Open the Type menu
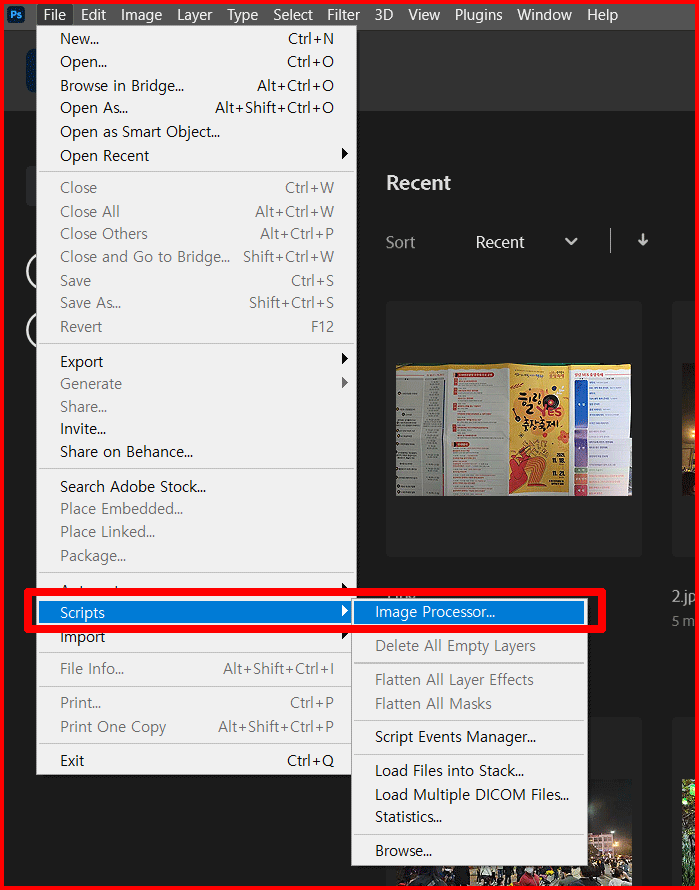 [242, 15]
